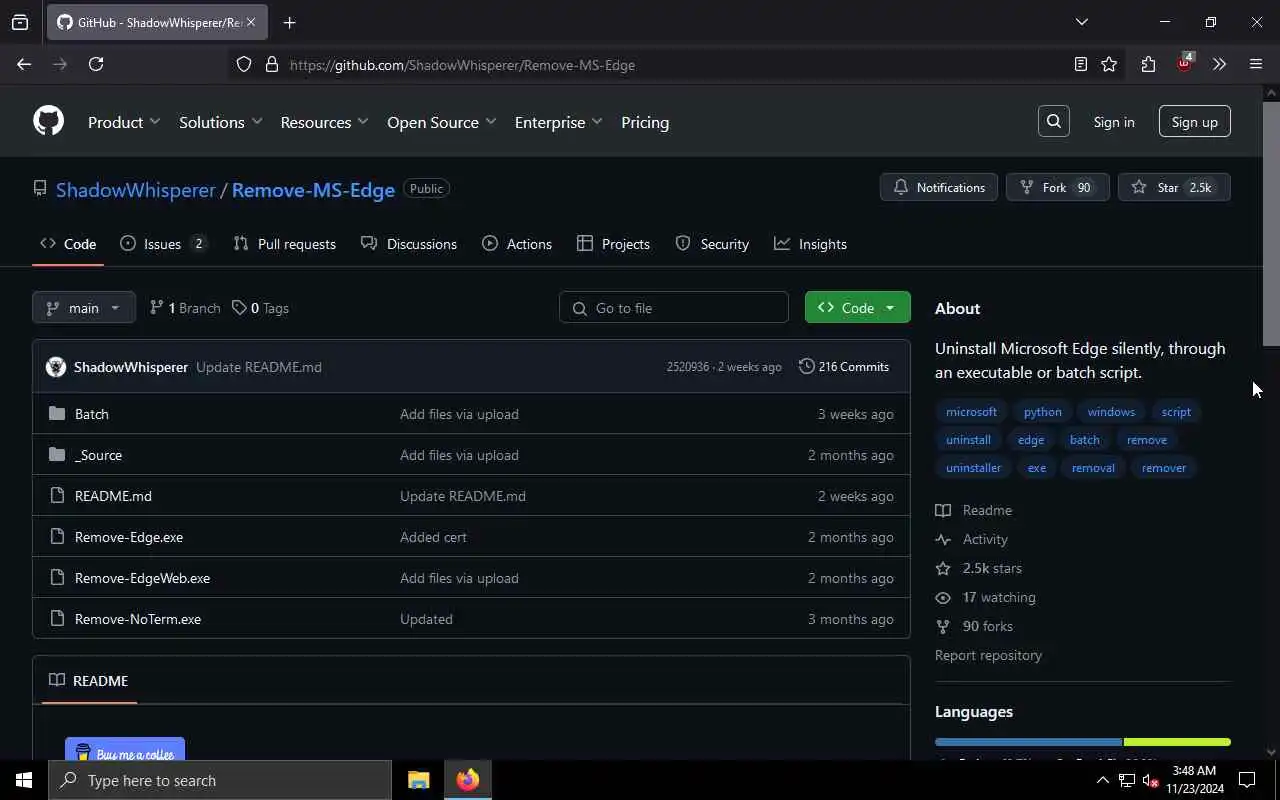The image size is (1280, 800).
Task: Expand the Solutions menu
Action: pyautogui.click(x=220, y=122)
